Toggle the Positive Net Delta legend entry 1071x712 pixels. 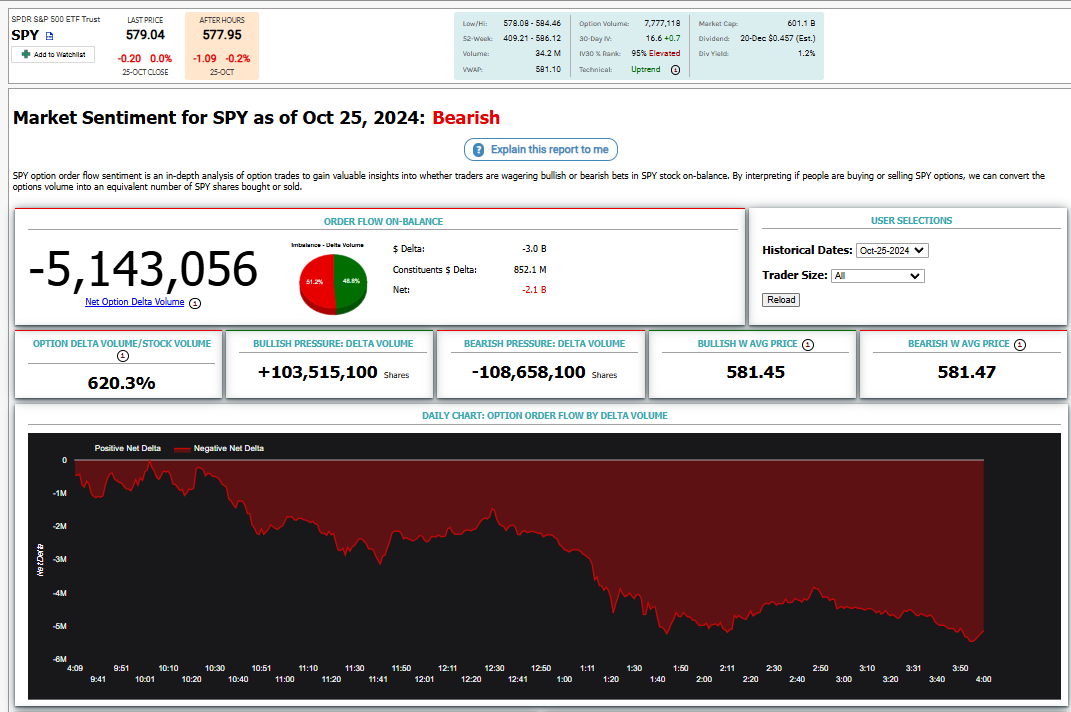point(128,448)
